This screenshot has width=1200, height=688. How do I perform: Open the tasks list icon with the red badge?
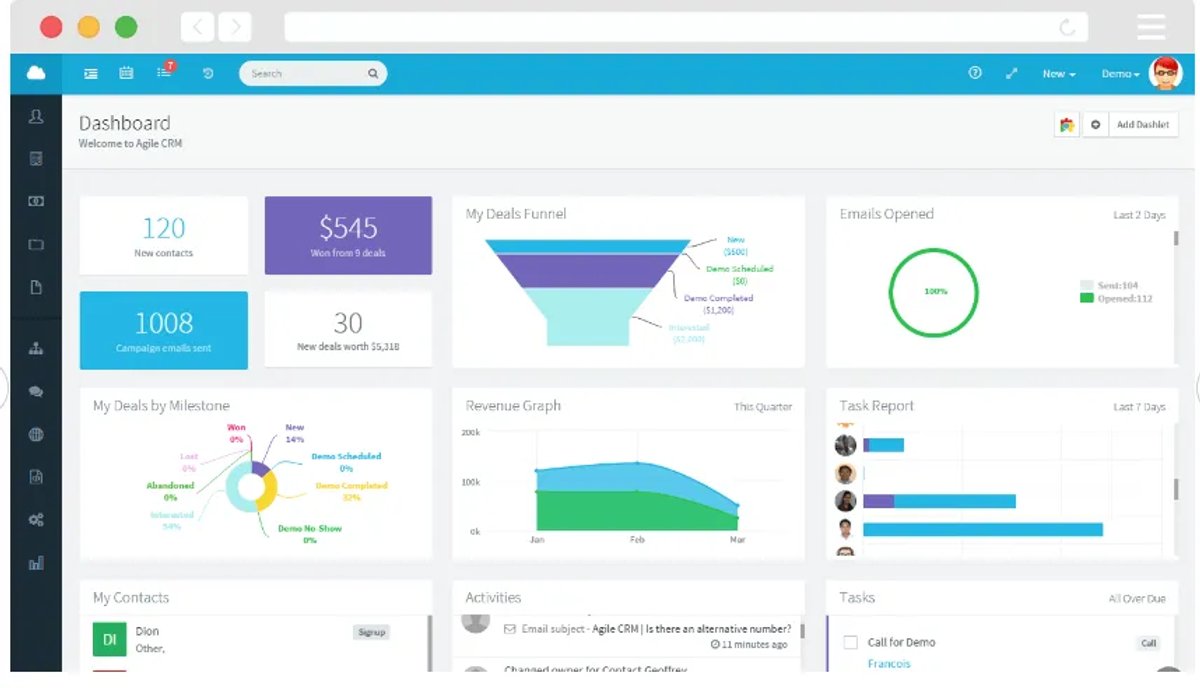coord(165,71)
